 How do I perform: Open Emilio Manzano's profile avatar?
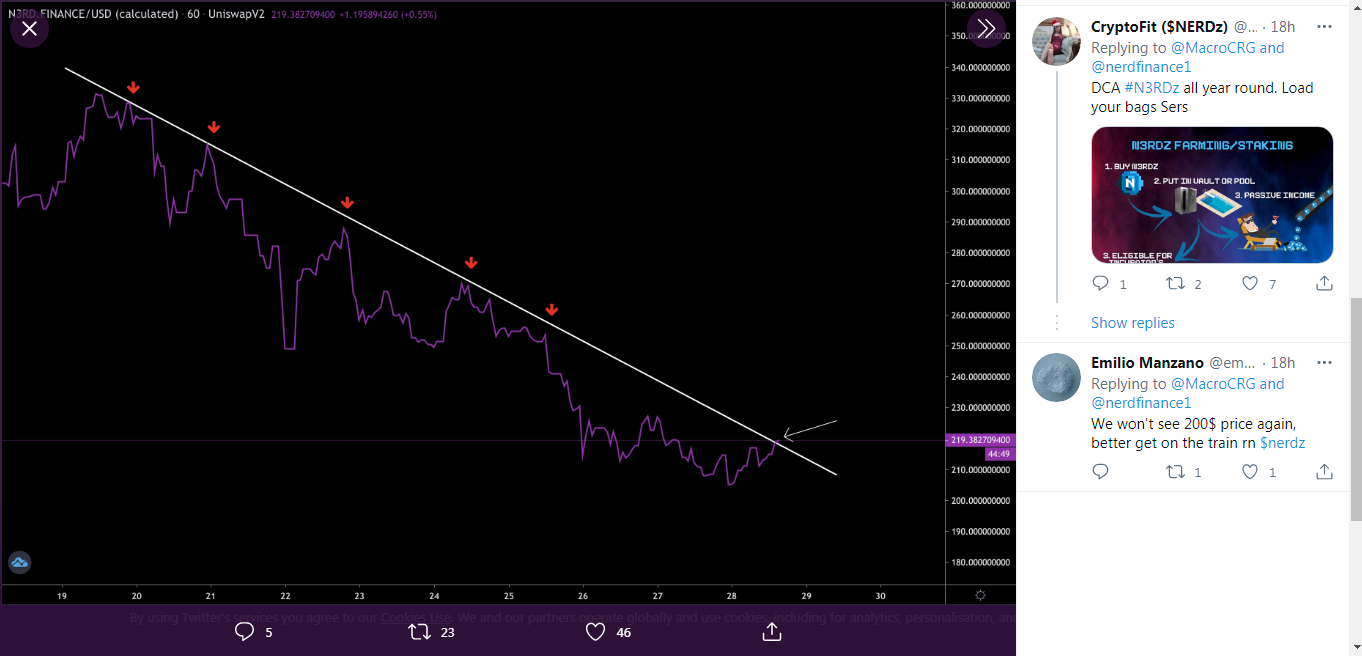[x=1056, y=377]
